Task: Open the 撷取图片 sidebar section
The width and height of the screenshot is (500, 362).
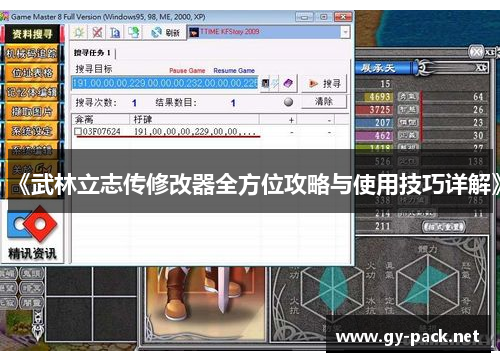Action: [31, 111]
